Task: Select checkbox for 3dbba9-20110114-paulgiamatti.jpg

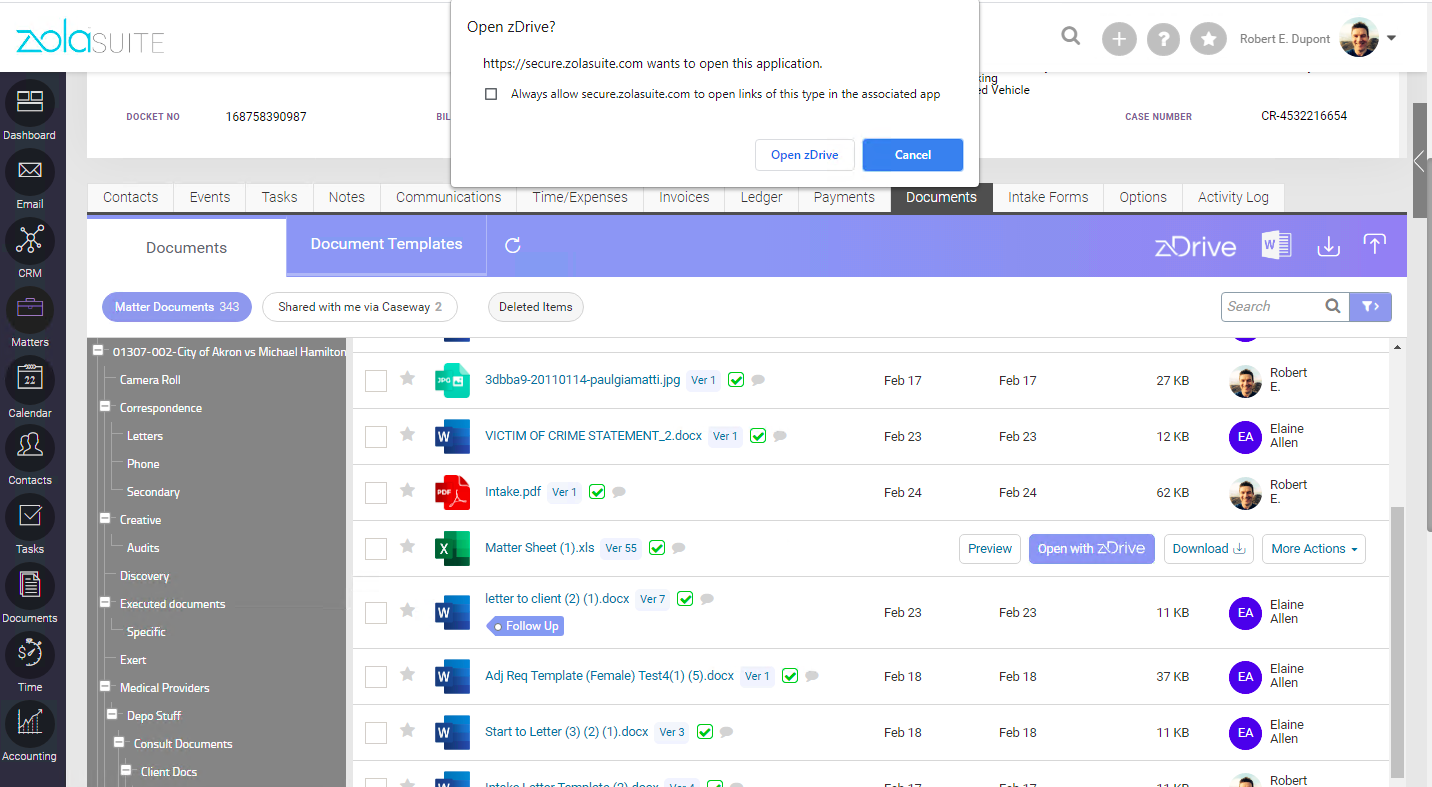Action: pos(376,381)
